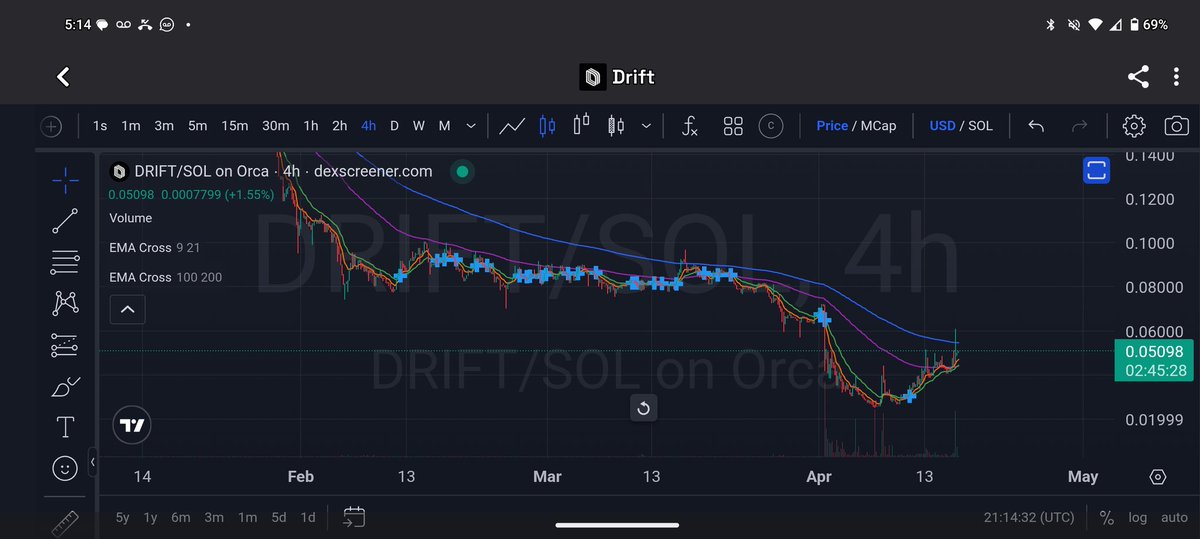This screenshot has height=539, width=1200.
Task: Set date range to 6m
Action: [181, 517]
